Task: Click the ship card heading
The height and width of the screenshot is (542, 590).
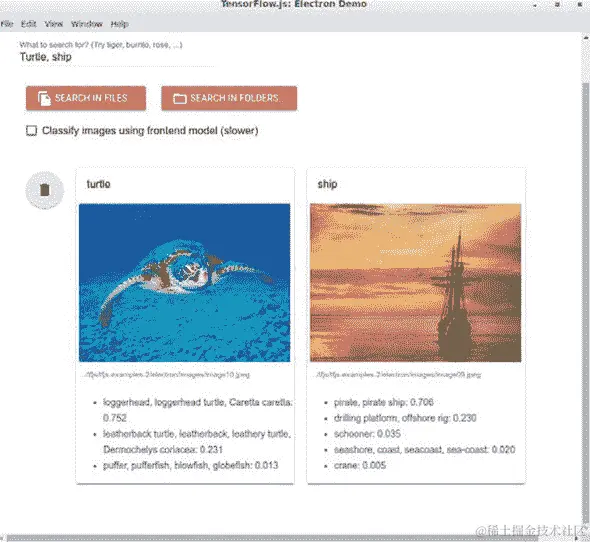Action: click(x=327, y=184)
